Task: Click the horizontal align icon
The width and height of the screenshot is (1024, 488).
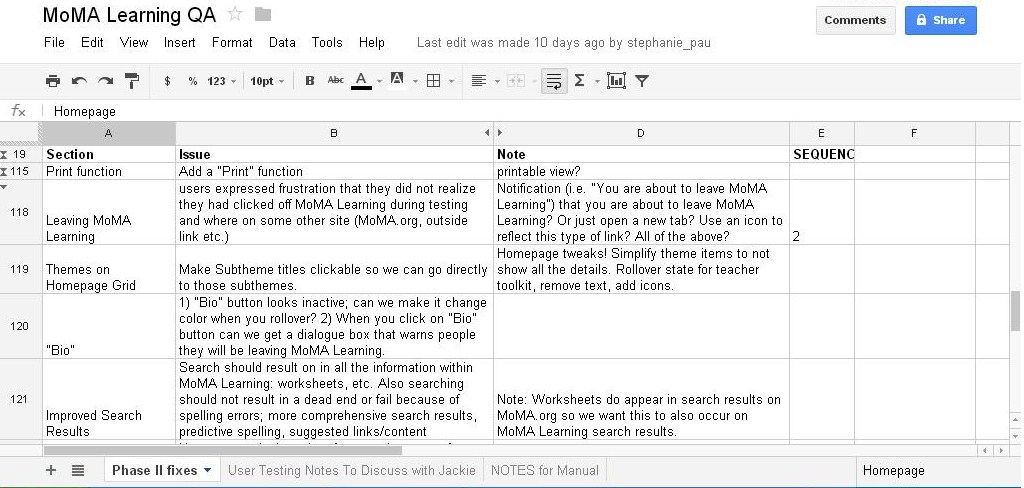Action: click(x=479, y=81)
